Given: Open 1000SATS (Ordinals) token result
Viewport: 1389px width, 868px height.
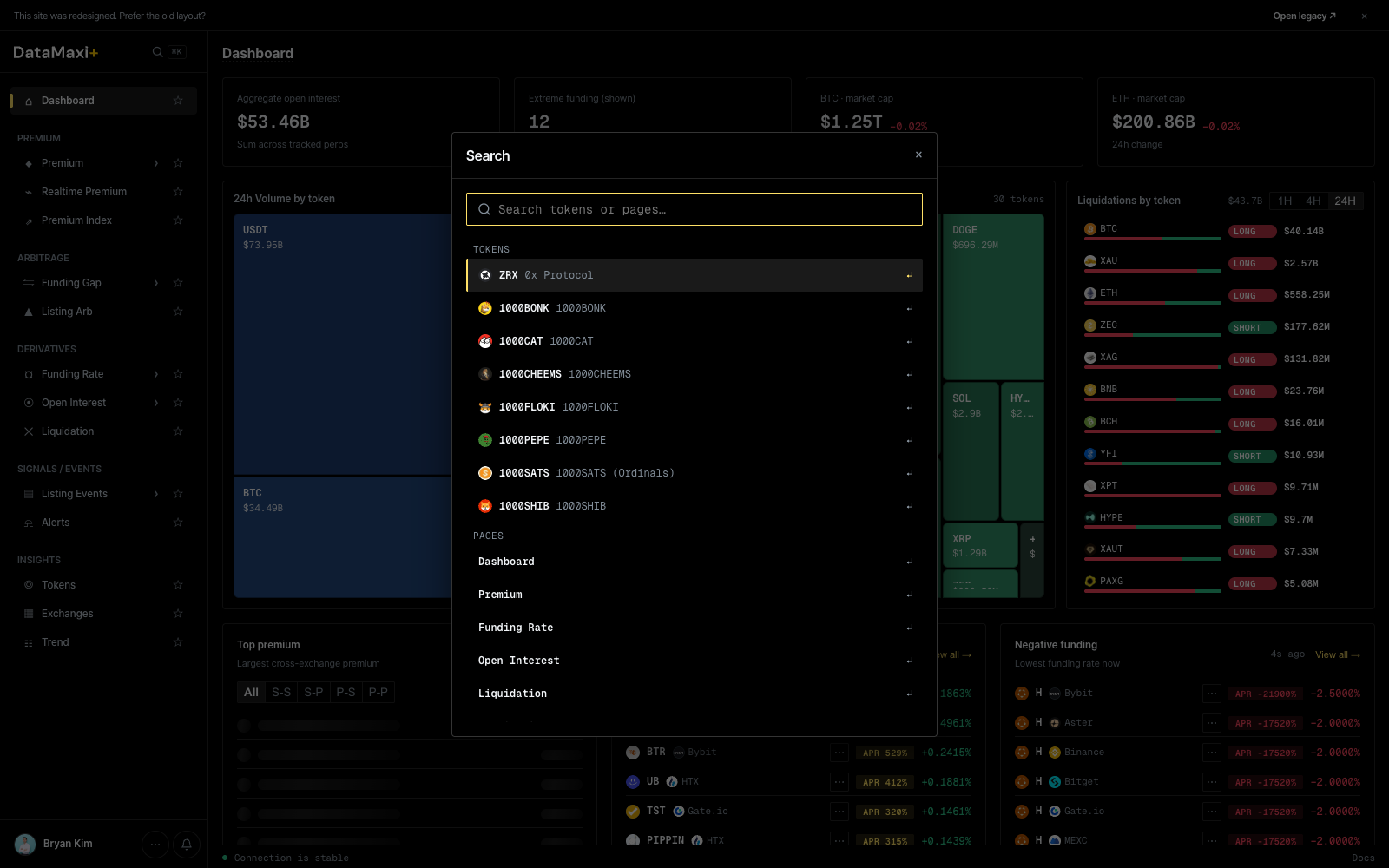Looking at the screenshot, I should [x=694, y=473].
